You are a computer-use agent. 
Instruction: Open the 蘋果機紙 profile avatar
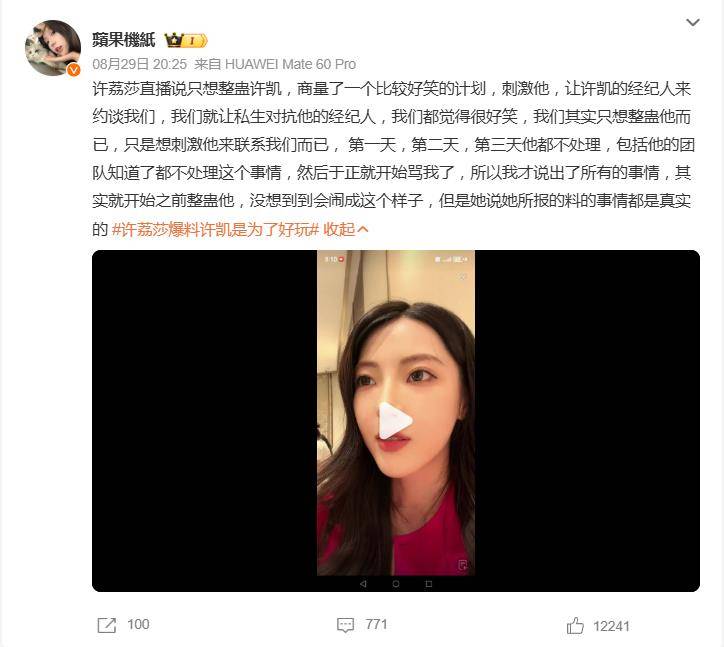pyautogui.click(x=53, y=48)
